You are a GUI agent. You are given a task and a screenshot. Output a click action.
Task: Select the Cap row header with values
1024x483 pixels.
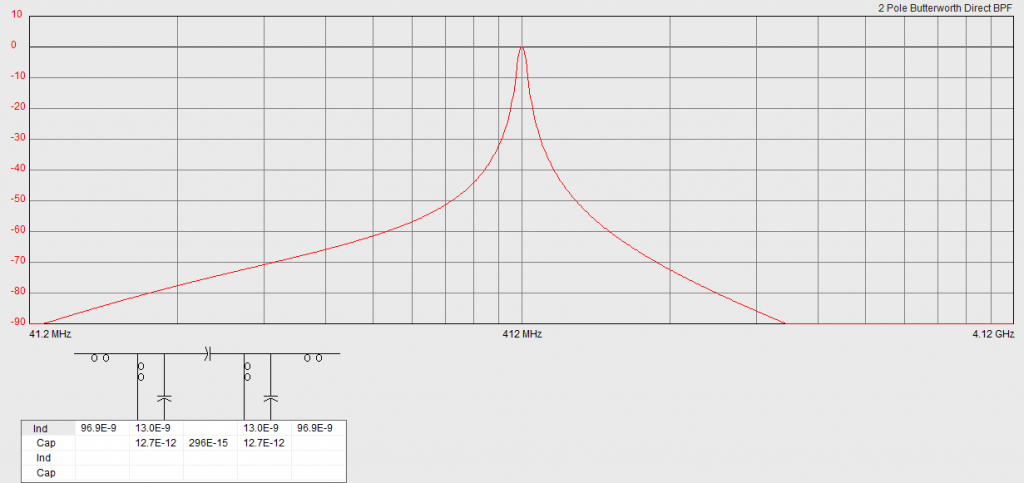pos(48,443)
